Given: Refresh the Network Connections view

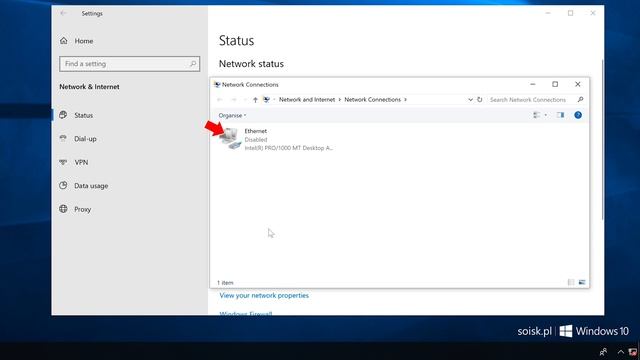Looking at the screenshot, I should [480, 100].
